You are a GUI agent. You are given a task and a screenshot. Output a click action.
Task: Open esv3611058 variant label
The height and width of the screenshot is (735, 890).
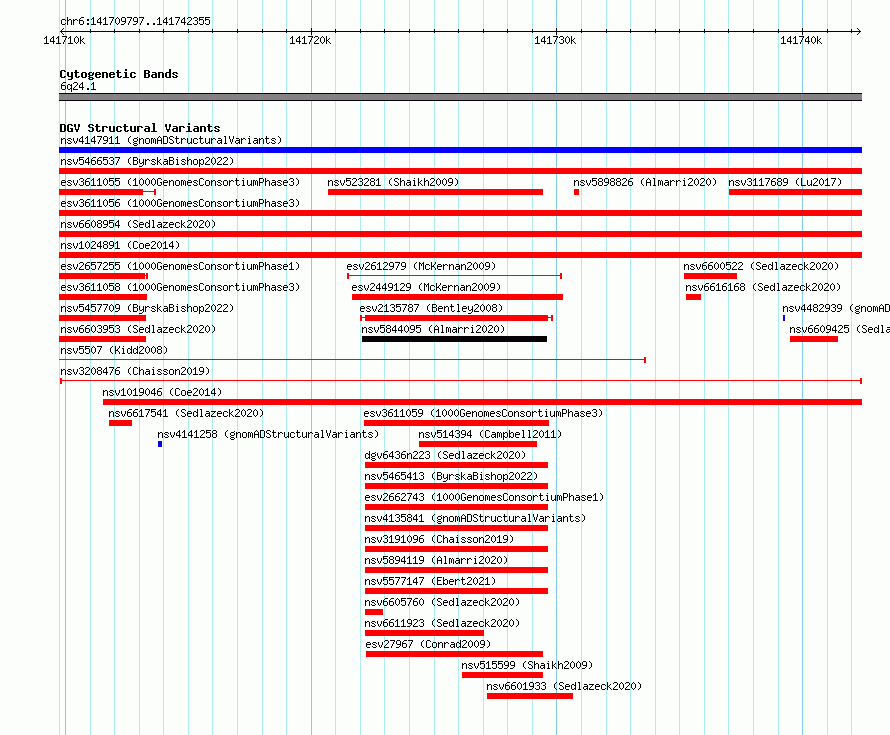(x=180, y=287)
